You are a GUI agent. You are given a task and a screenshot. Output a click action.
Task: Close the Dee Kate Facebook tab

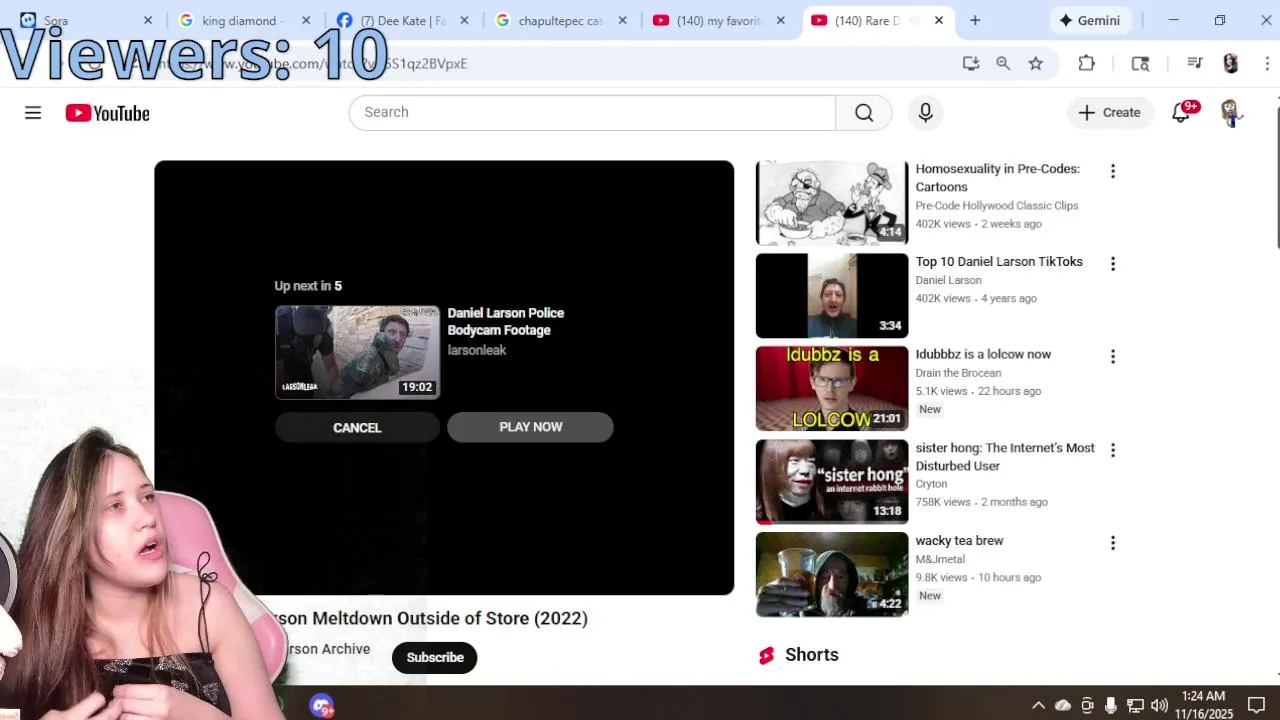tap(464, 20)
